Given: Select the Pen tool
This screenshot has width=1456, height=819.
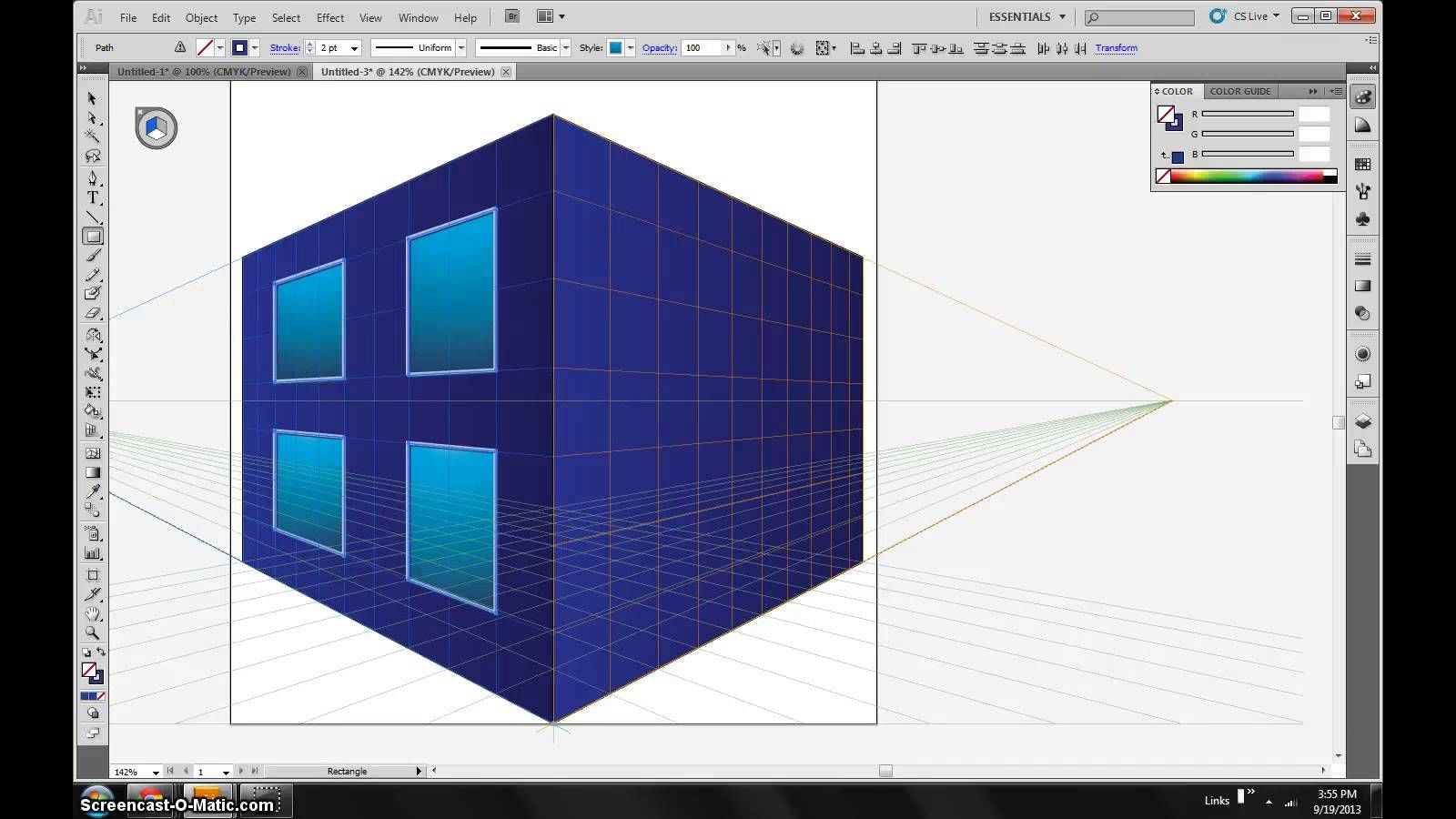Looking at the screenshot, I should click(x=93, y=177).
